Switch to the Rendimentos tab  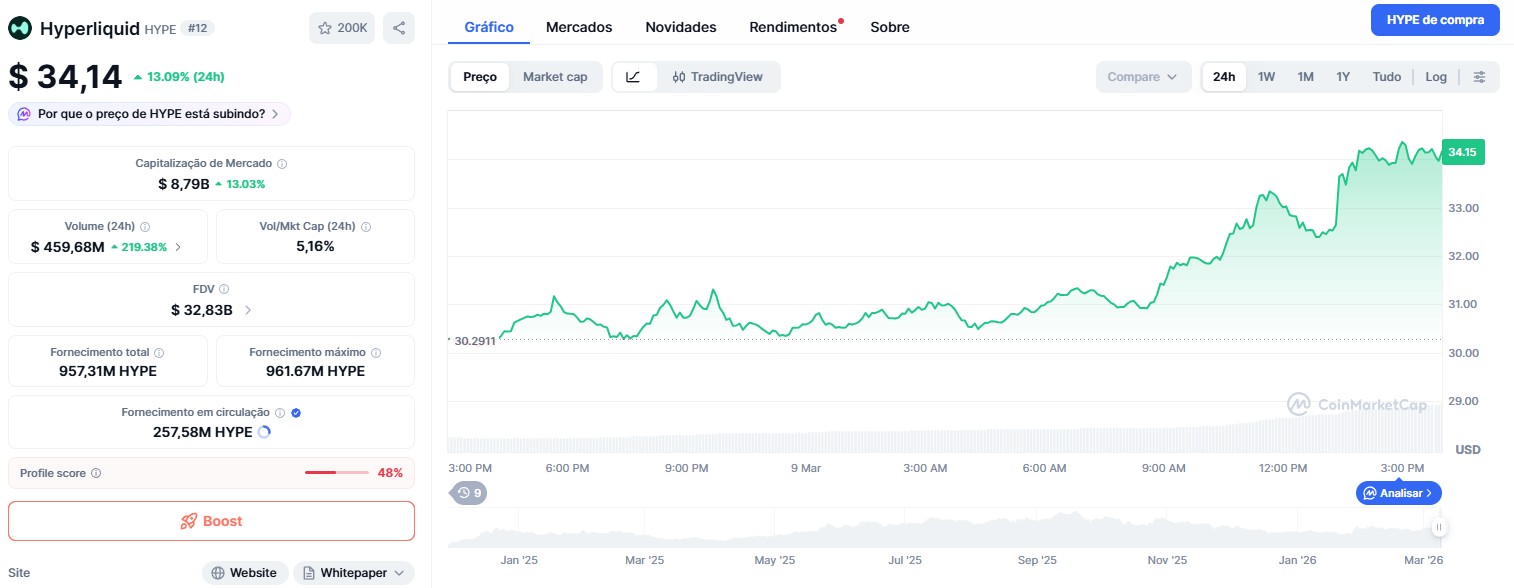pyautogui.click(x=792, y=27)
